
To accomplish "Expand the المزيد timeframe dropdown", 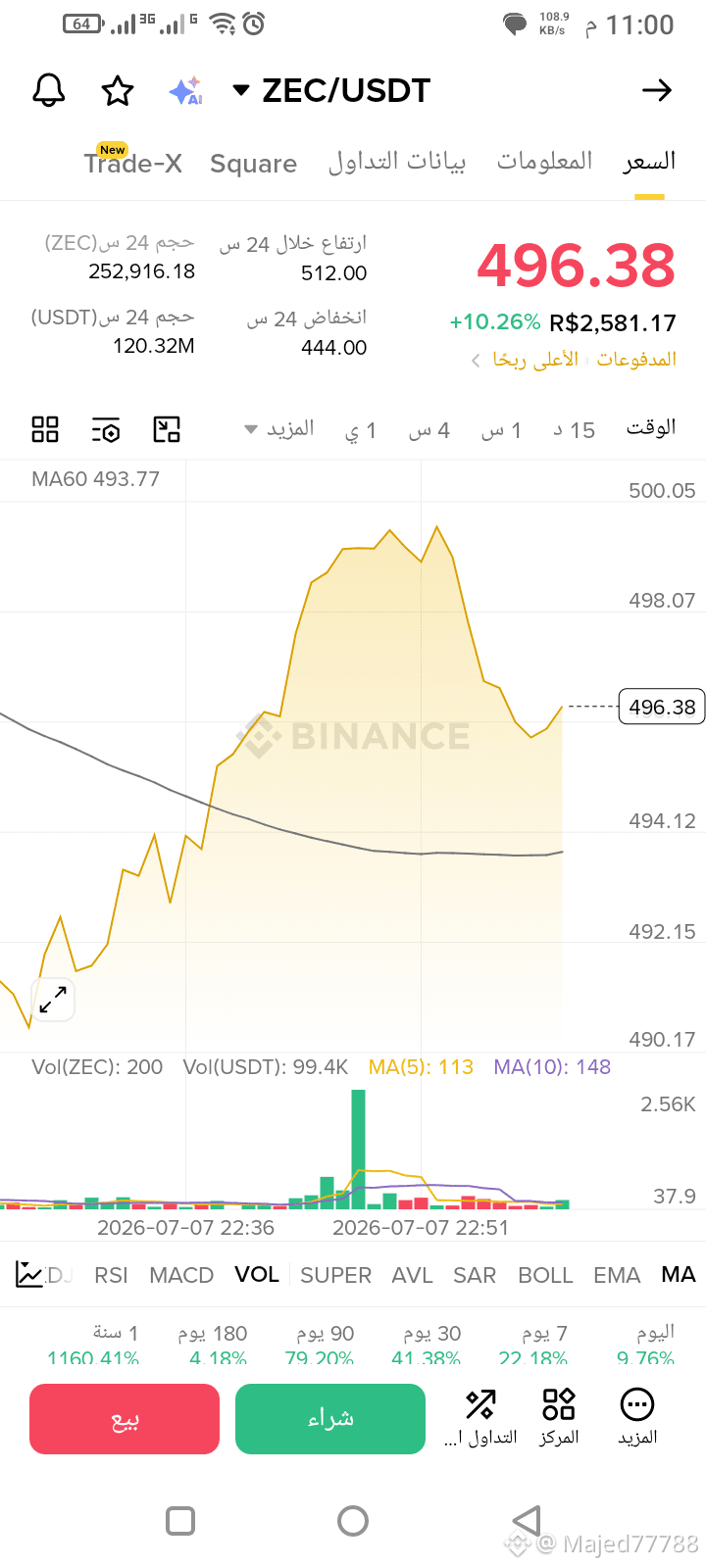I will pos(279,429).
